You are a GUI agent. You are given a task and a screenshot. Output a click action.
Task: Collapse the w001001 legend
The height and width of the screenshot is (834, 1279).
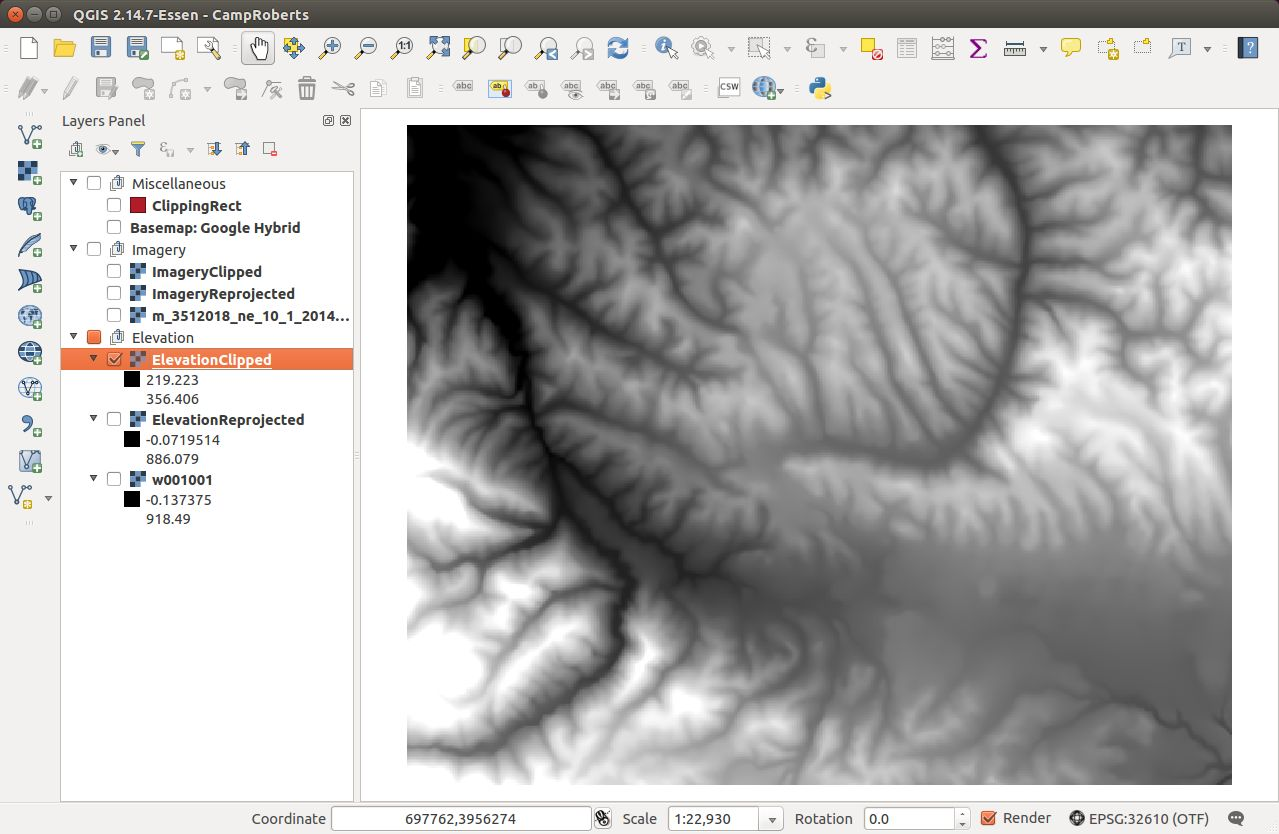tap(93, 479)
